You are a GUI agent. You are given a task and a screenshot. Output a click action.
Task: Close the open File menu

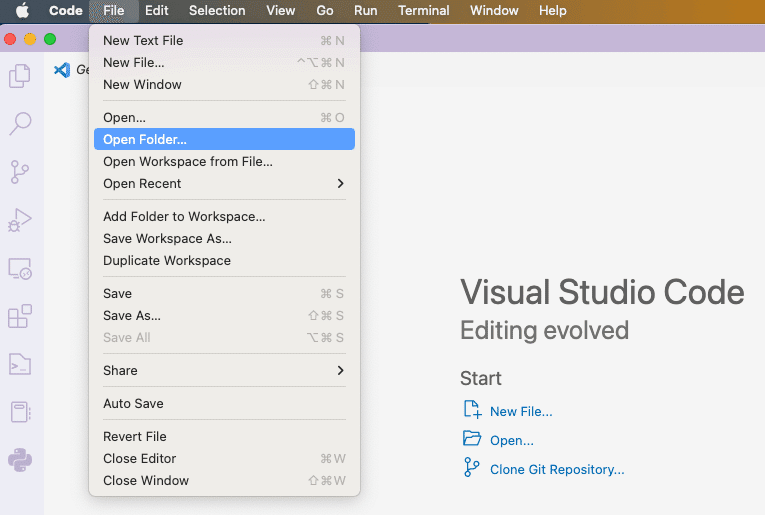(114, 11)
